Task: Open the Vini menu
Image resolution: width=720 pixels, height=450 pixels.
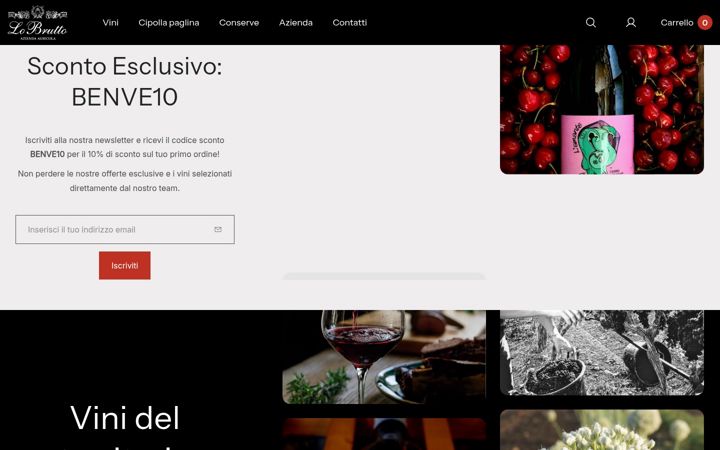Action: 110,22
